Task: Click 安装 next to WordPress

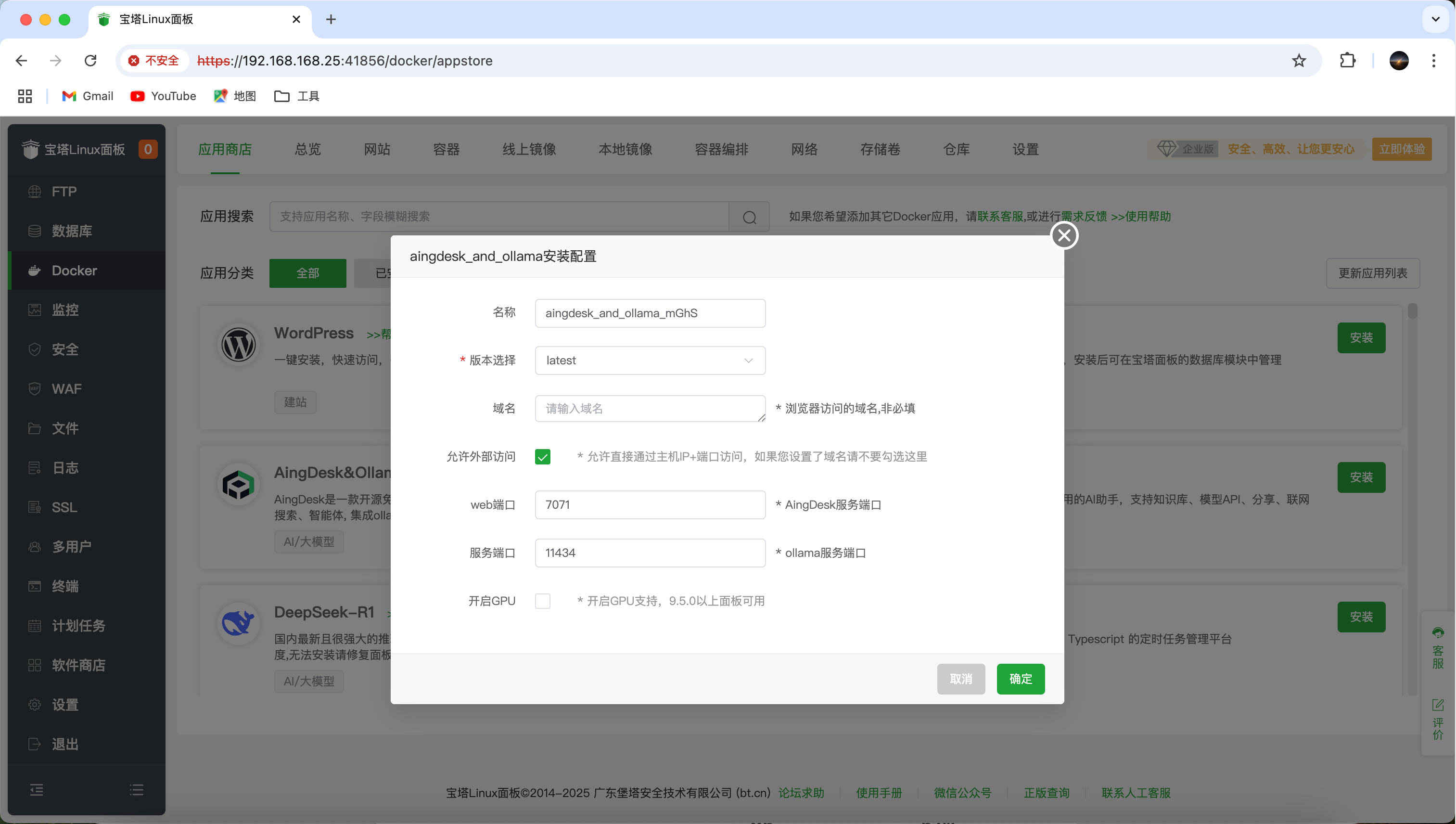Action: pyautogui.click(x=1361, y=338)
